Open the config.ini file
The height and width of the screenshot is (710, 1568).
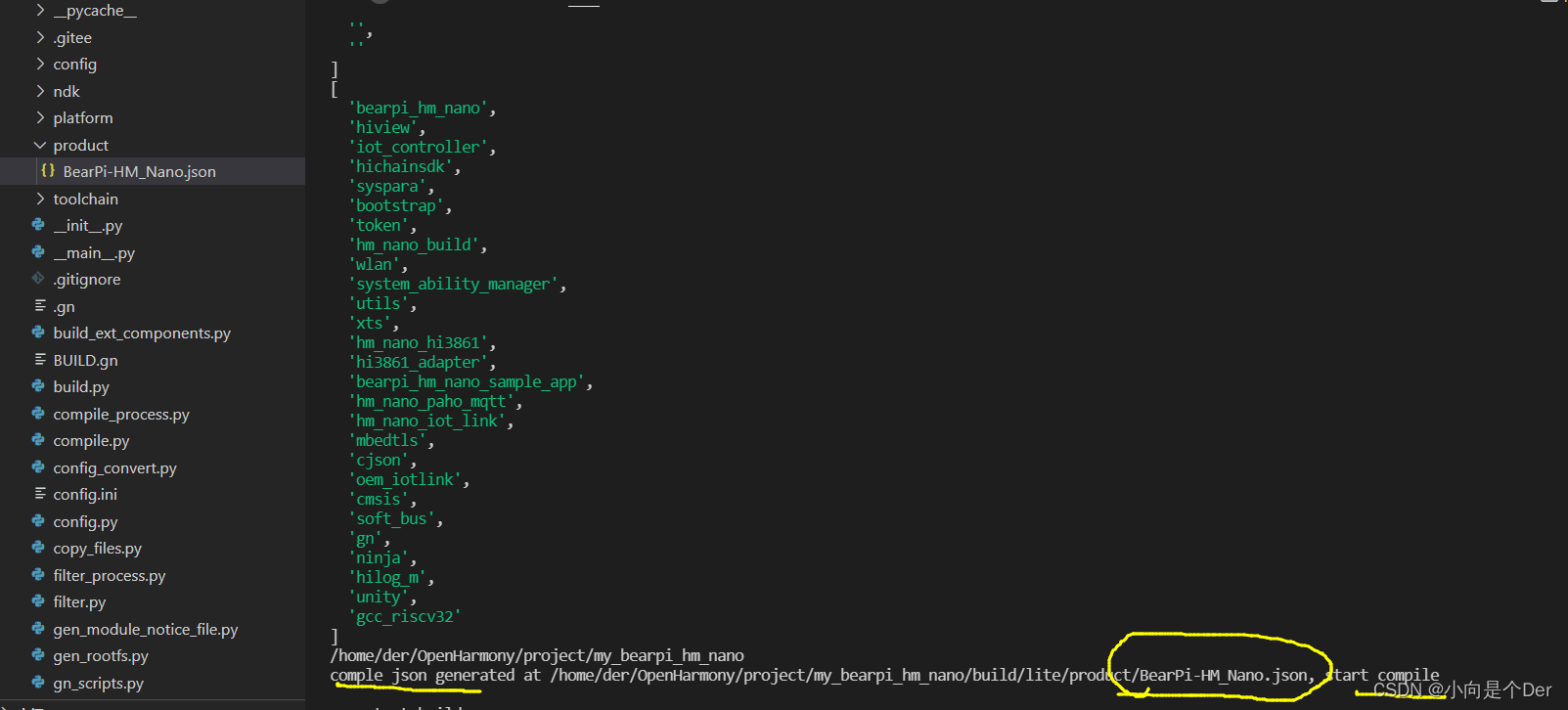(85, 495)
